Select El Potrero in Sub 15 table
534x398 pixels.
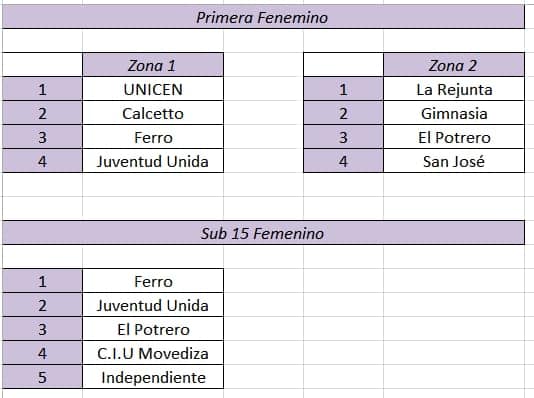(x=153, y=329)
